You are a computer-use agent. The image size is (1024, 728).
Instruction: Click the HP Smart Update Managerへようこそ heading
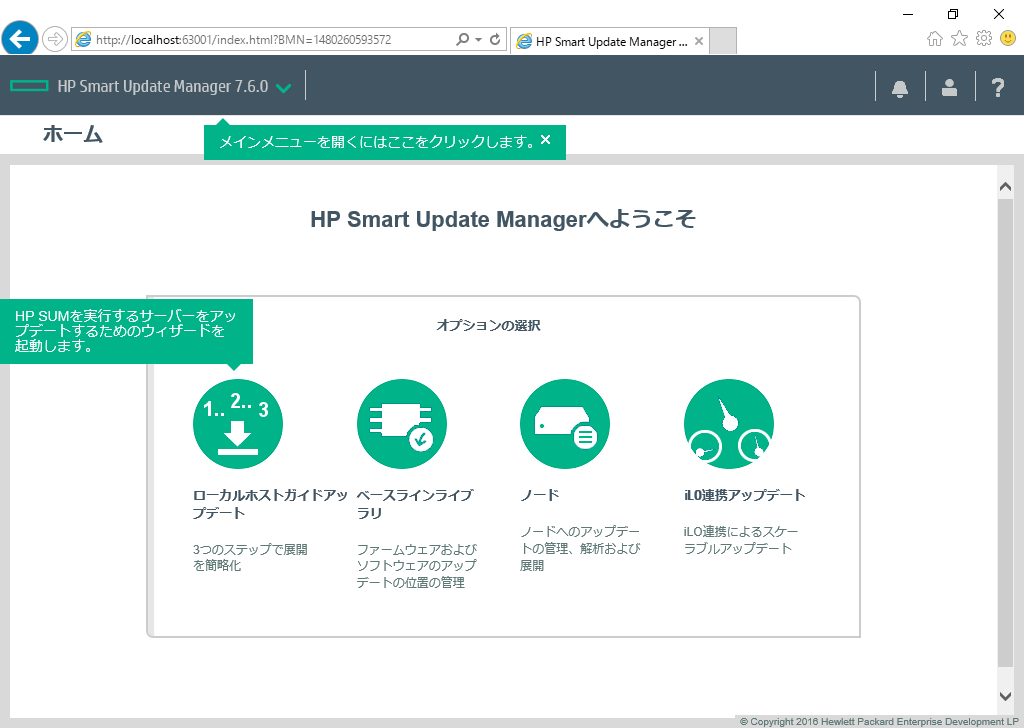pos(503,219)
